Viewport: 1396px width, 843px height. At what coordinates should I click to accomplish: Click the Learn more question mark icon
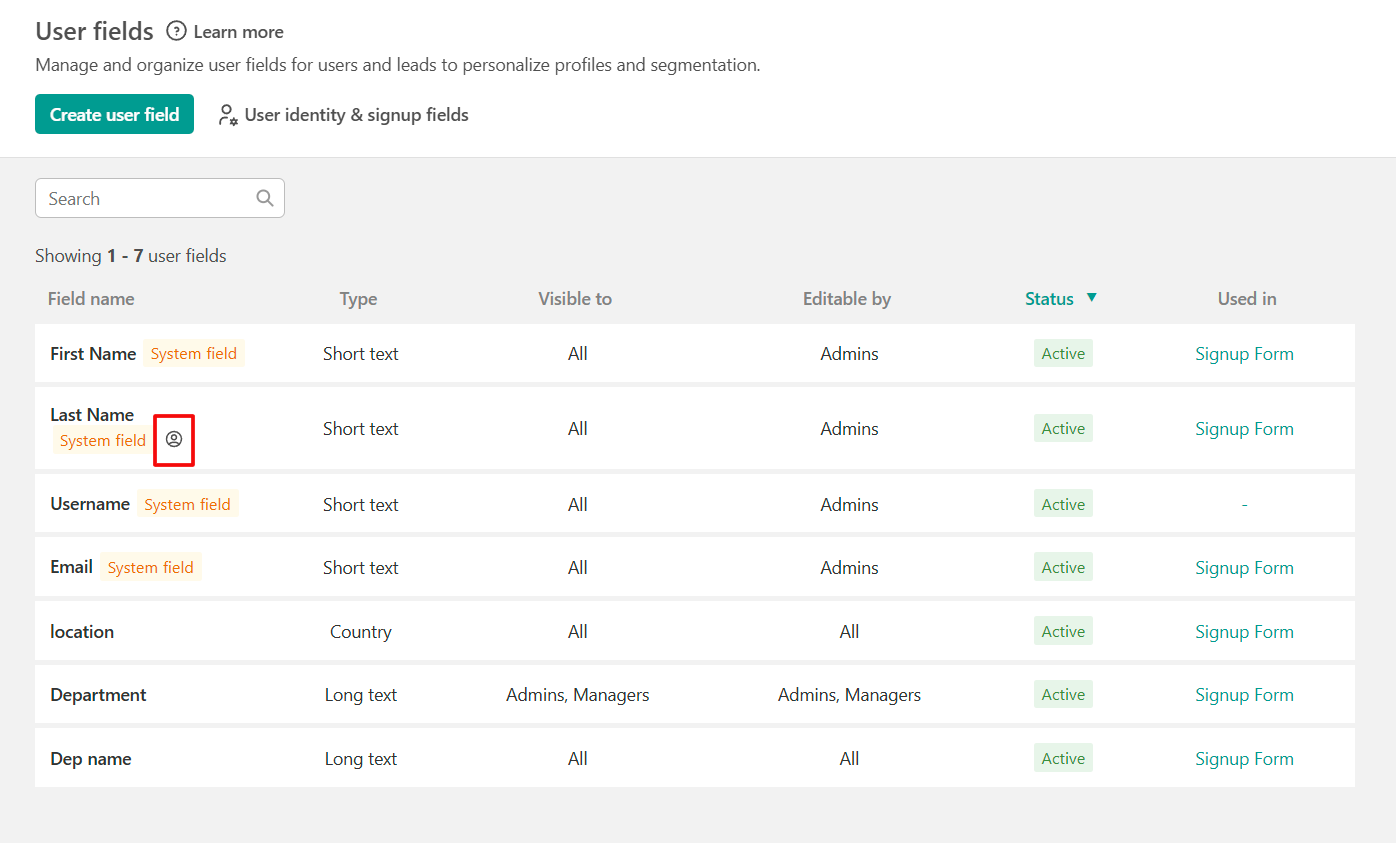tap(177, 32)
